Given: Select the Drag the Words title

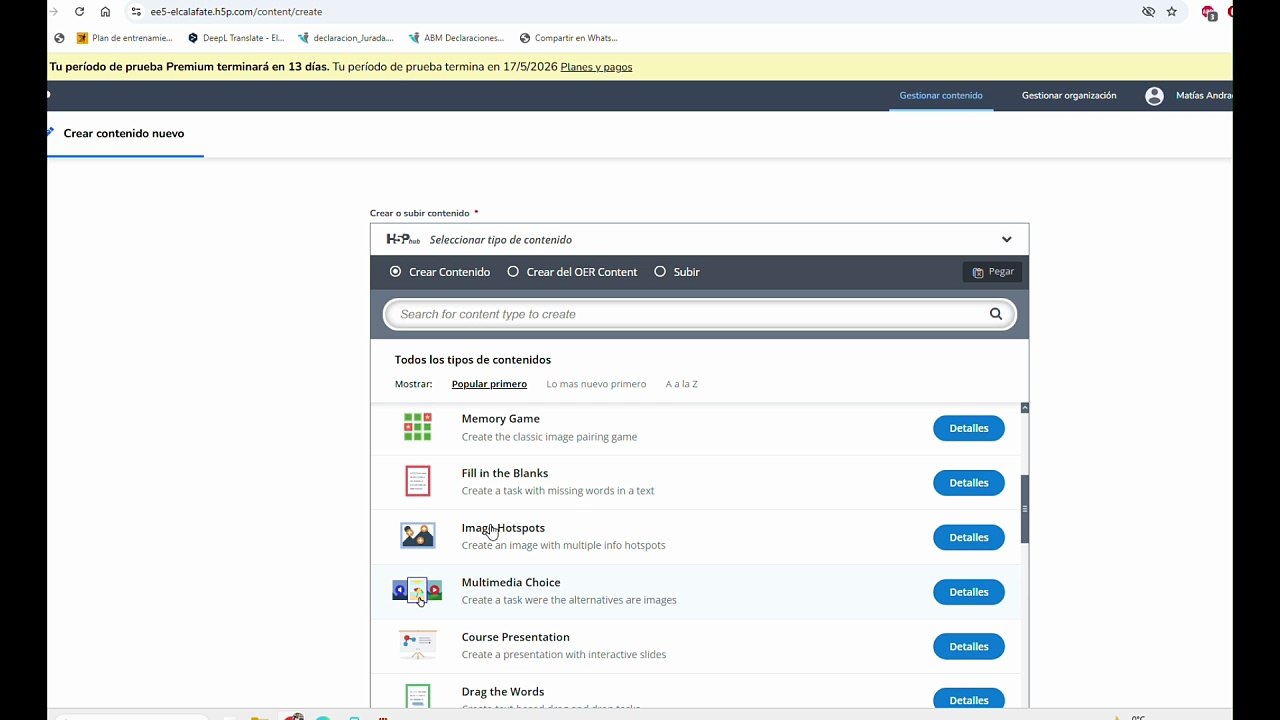Looking at the screenshot, I should pos(503,692).
